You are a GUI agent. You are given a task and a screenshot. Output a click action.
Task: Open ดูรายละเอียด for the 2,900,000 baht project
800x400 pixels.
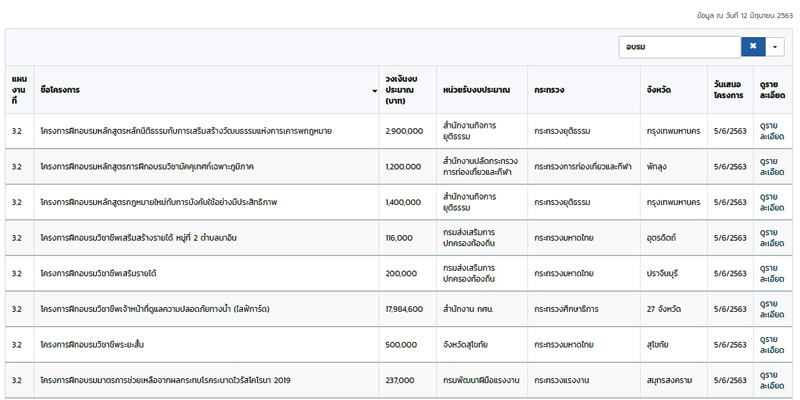point(772,131)
